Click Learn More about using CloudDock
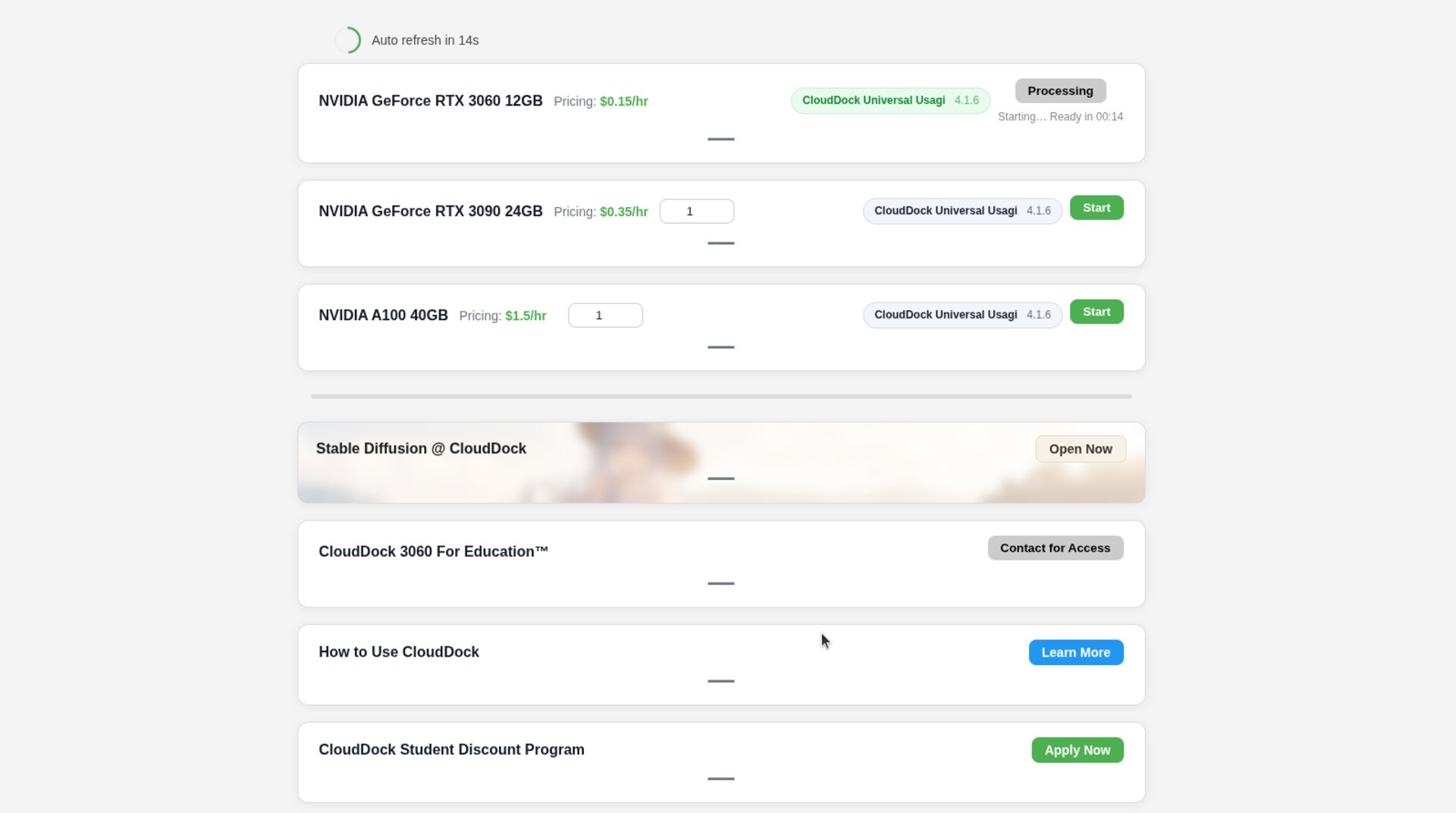 pos(1075,653)
